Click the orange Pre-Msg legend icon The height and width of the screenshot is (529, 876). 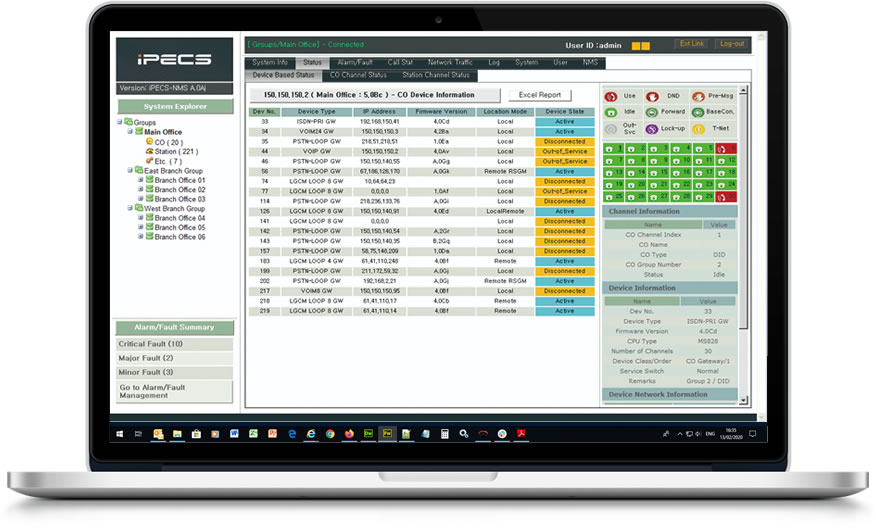click(698, 97)
